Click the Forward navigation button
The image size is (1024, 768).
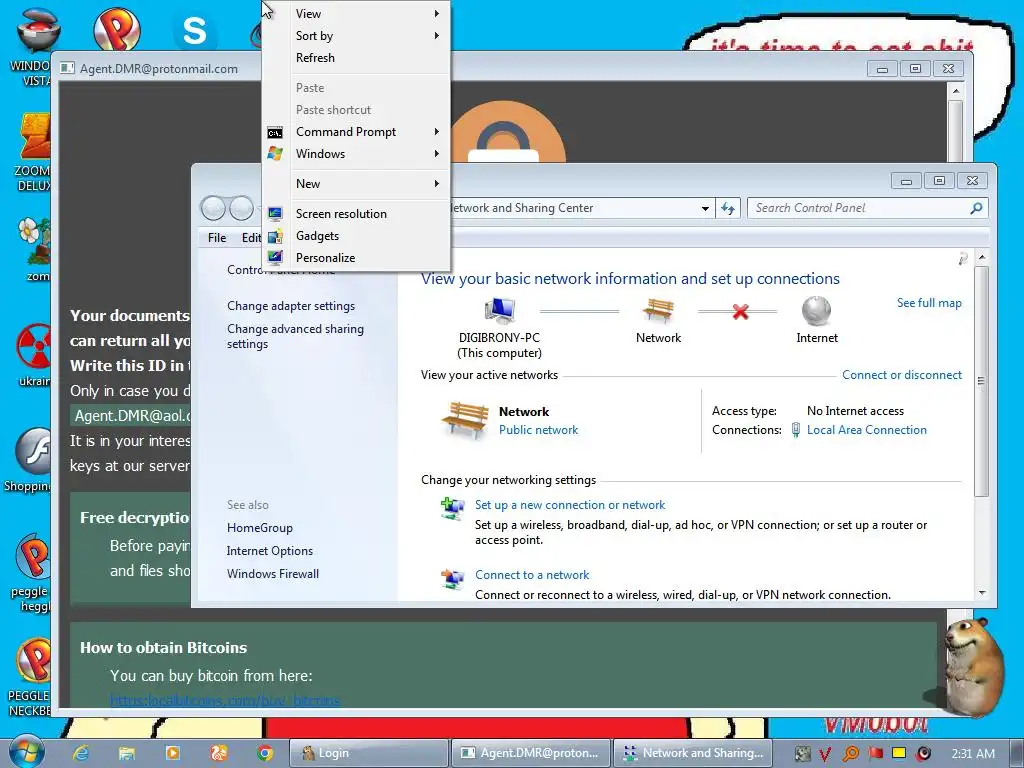(241, 208)
